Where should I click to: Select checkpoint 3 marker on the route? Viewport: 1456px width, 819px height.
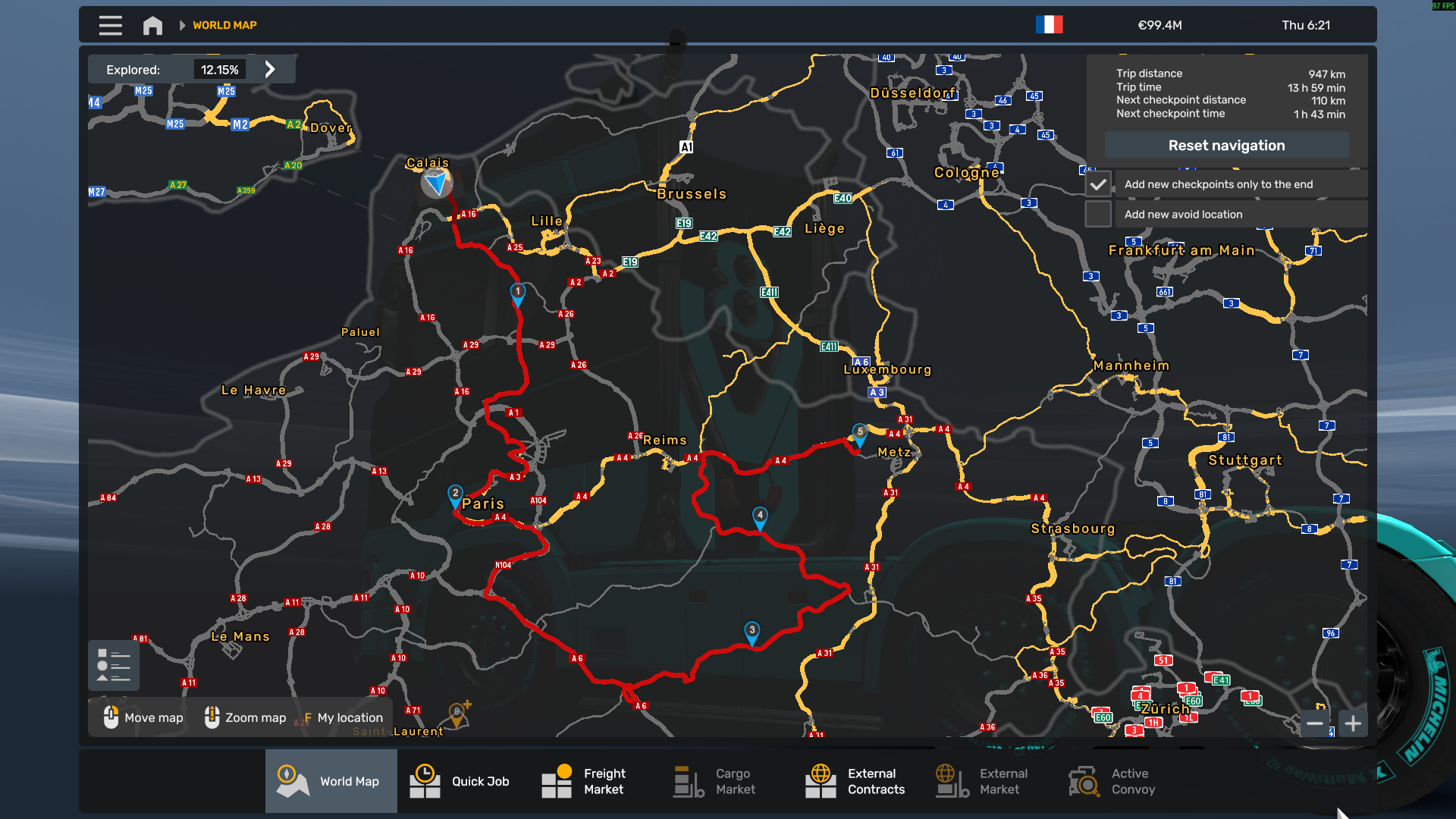point(752,633)
